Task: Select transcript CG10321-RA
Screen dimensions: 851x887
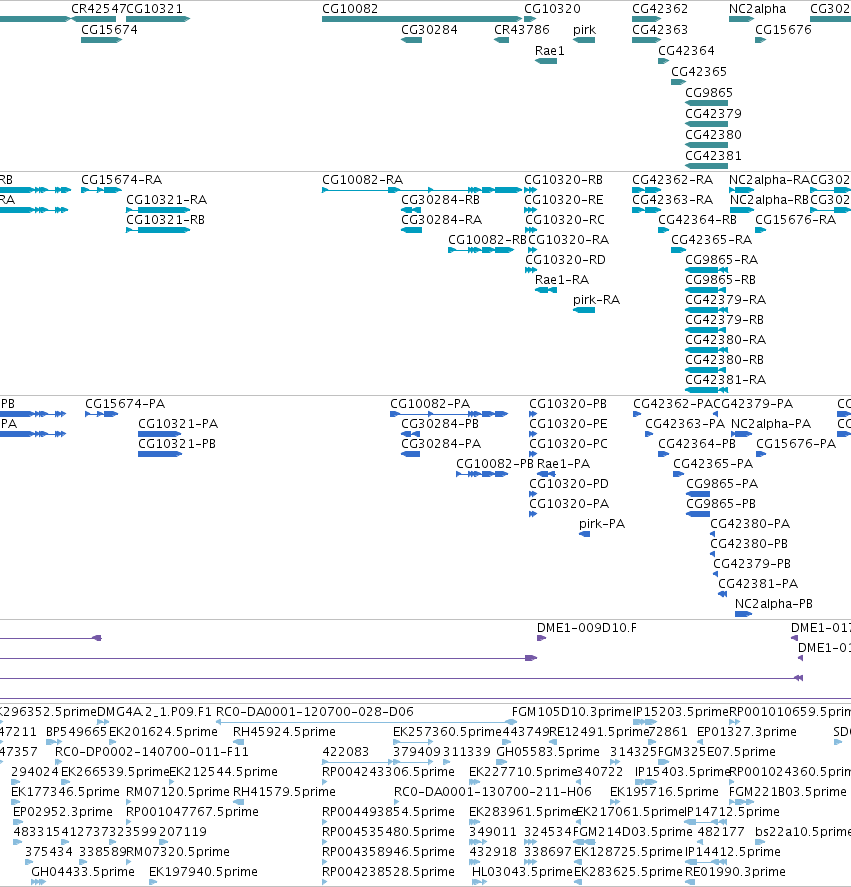Action: coord(158,210)
